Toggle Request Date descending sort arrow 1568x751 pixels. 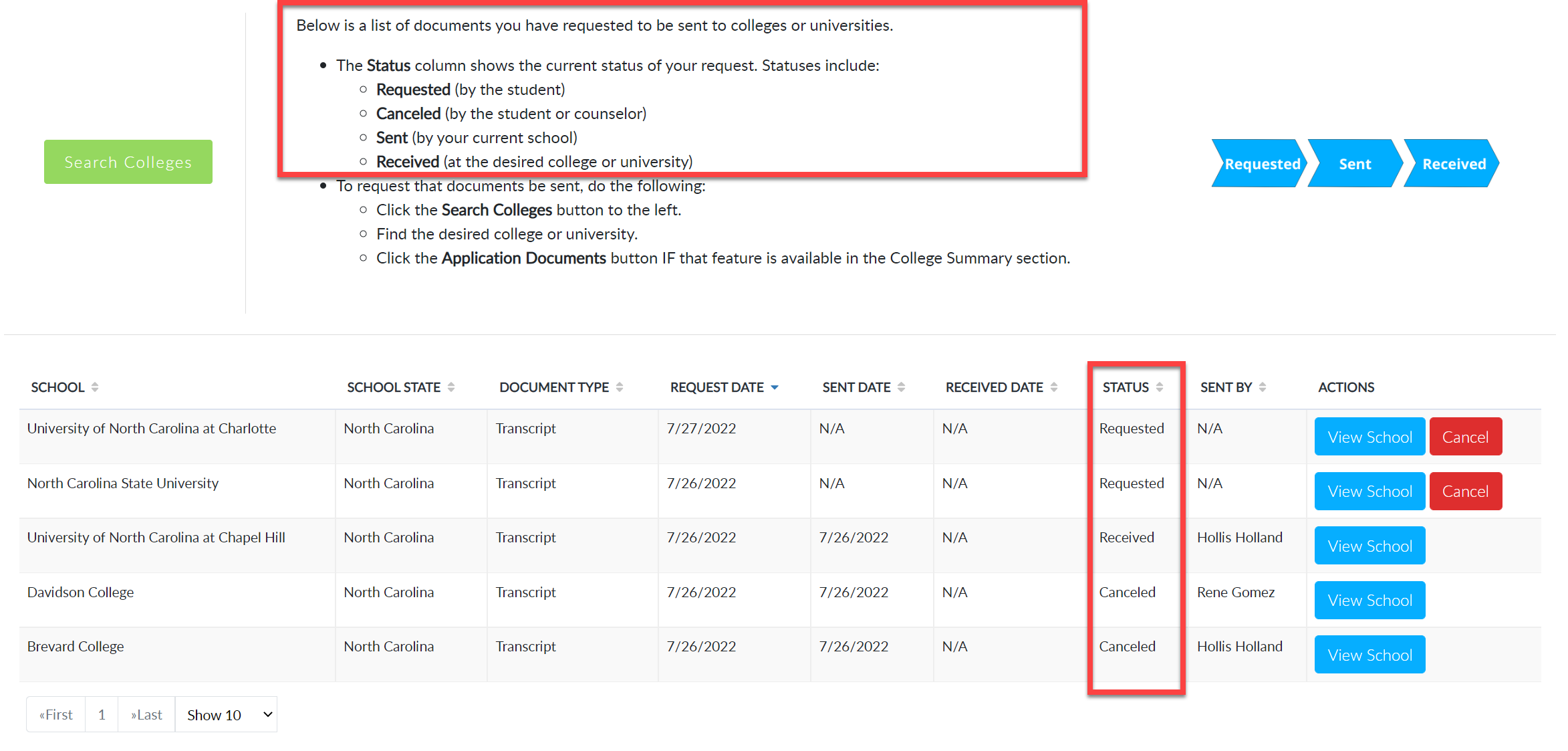click(x=775, y=387)
